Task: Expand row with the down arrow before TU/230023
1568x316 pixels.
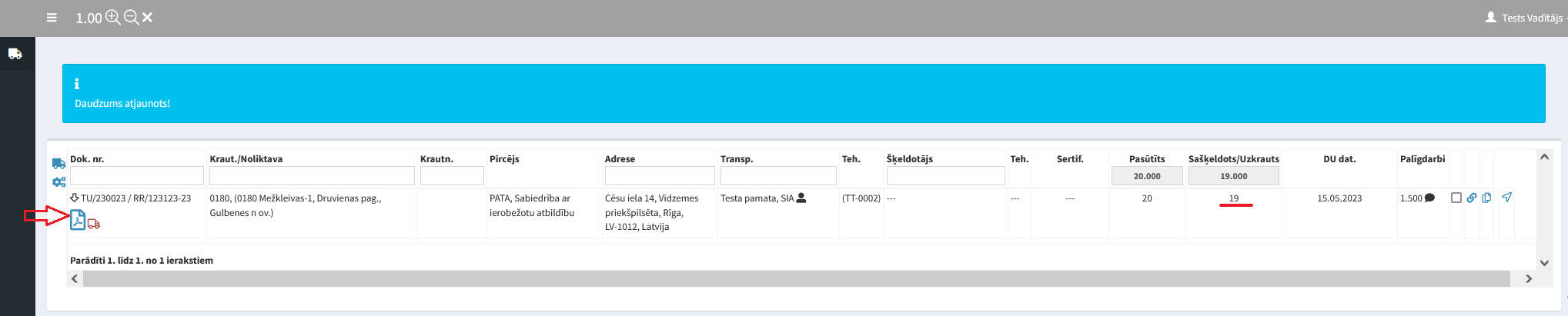Action: pos(75,198)
